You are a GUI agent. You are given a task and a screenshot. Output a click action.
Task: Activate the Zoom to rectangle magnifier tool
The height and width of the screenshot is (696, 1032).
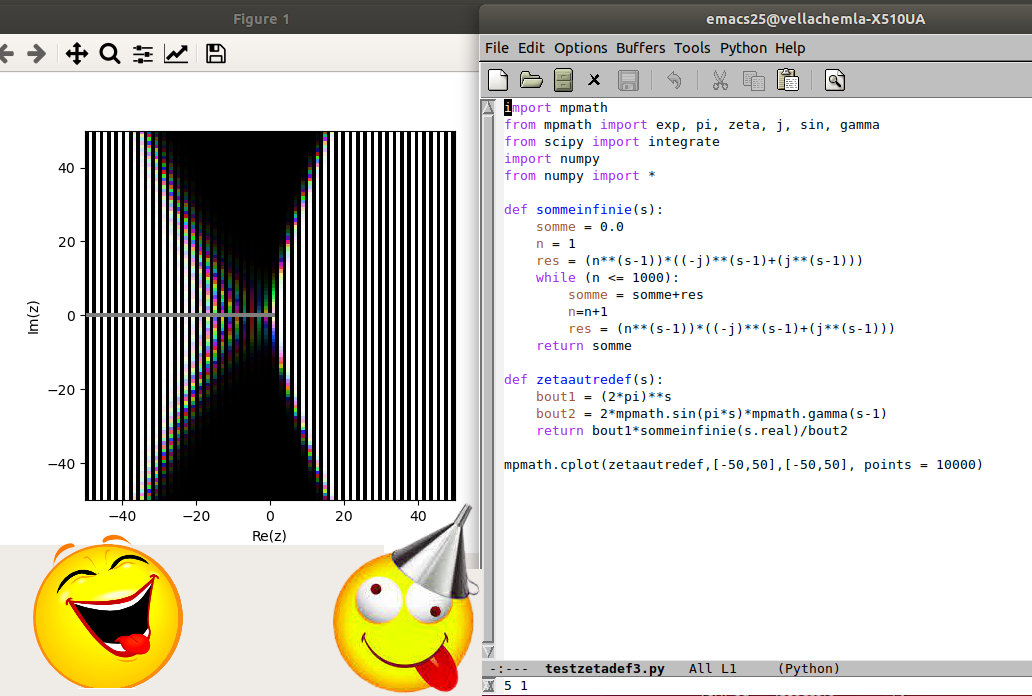(110, 54)
